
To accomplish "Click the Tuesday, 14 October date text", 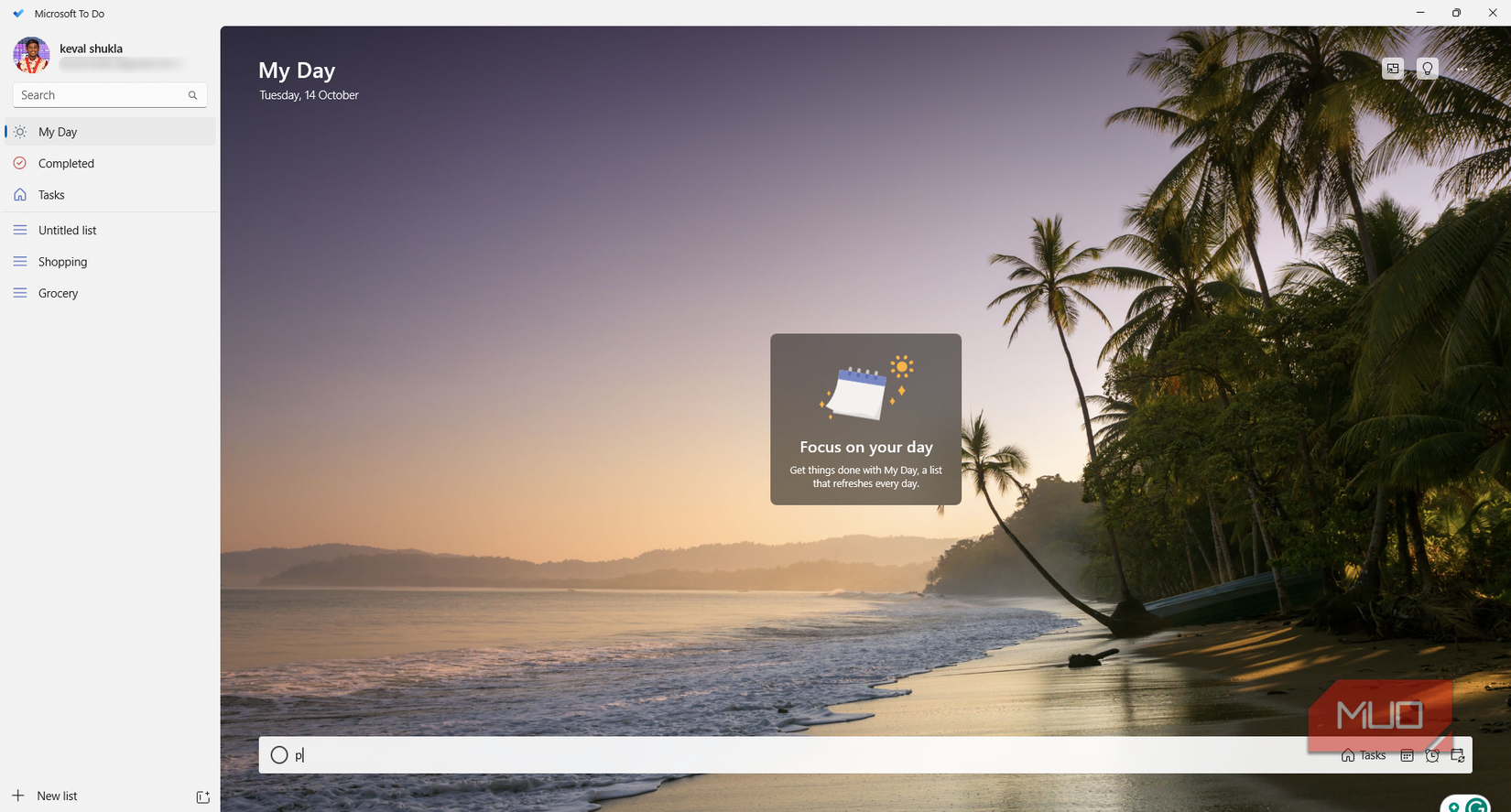I will coord(309,95).
